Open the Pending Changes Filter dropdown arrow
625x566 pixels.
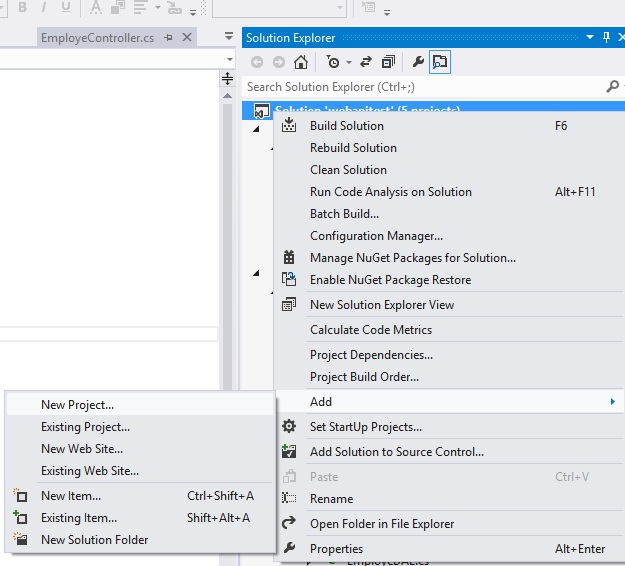click(349, 62)
